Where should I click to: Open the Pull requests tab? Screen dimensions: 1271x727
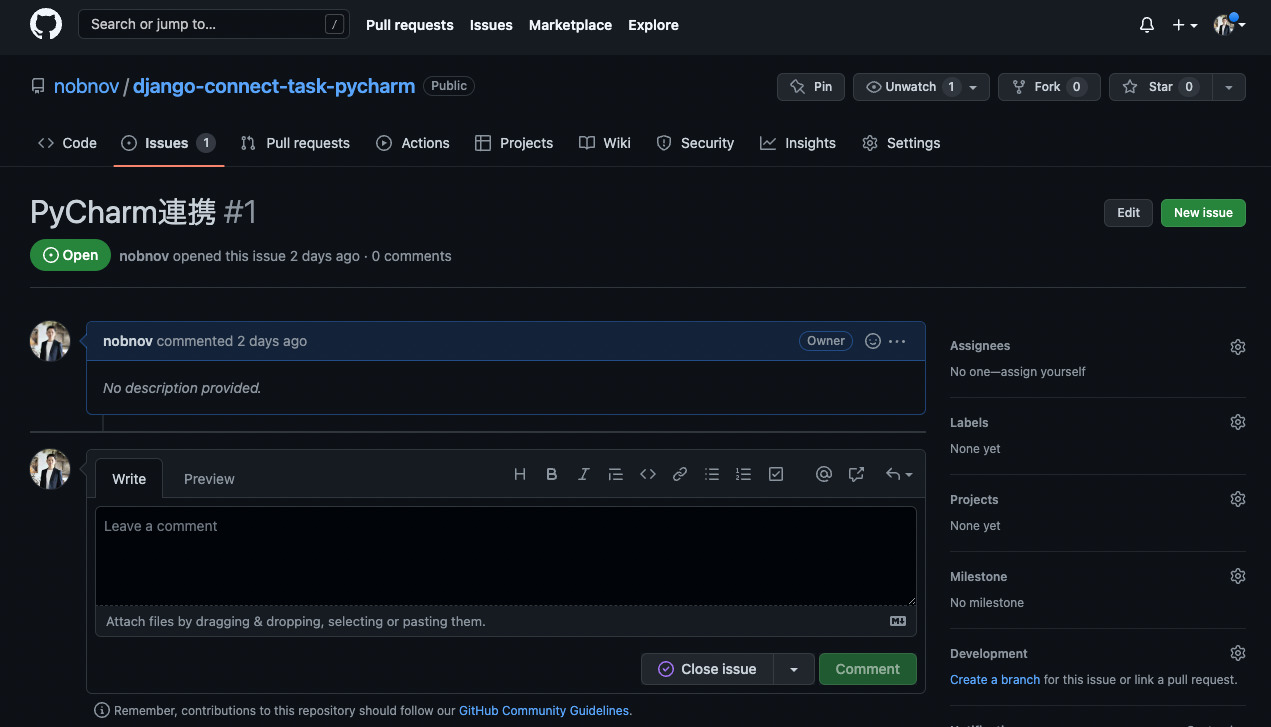[295, 143]
